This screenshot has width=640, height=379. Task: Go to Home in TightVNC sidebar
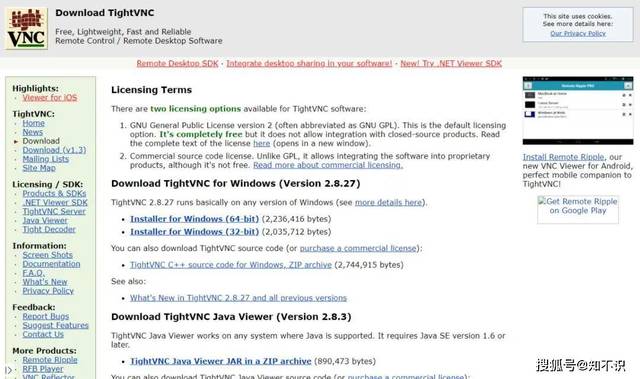33,123
